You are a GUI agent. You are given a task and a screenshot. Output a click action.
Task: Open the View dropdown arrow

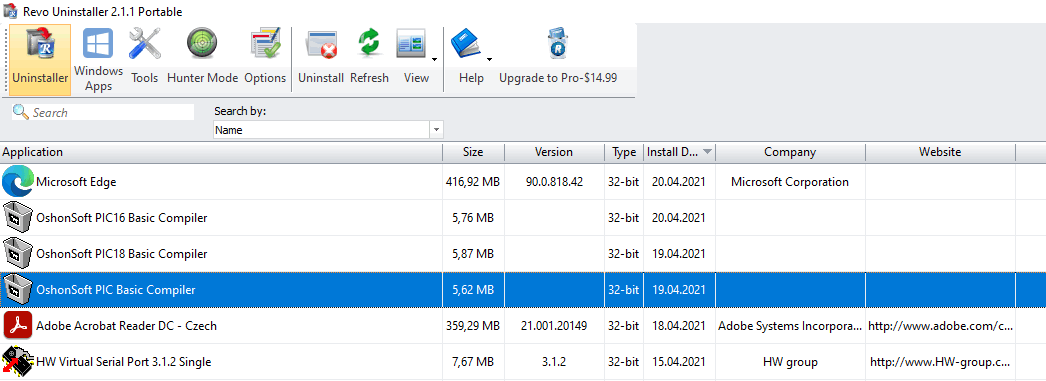434,60
